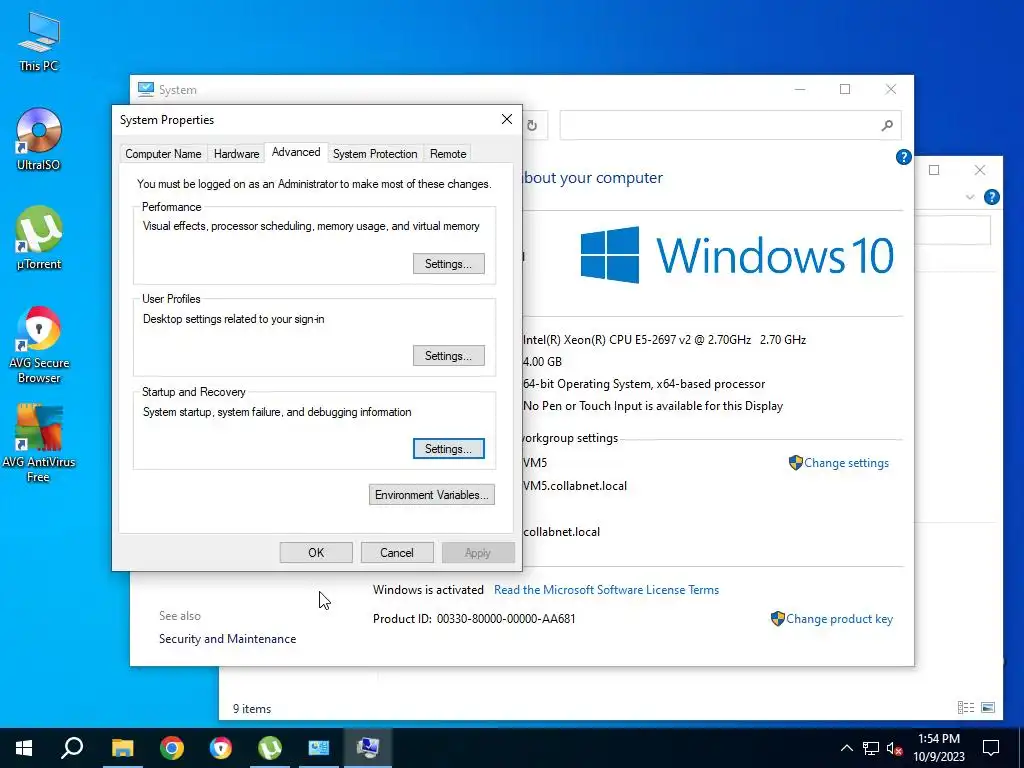Open network status tray icon
This screenshot has height=768, width=1024.
(871, 748)
